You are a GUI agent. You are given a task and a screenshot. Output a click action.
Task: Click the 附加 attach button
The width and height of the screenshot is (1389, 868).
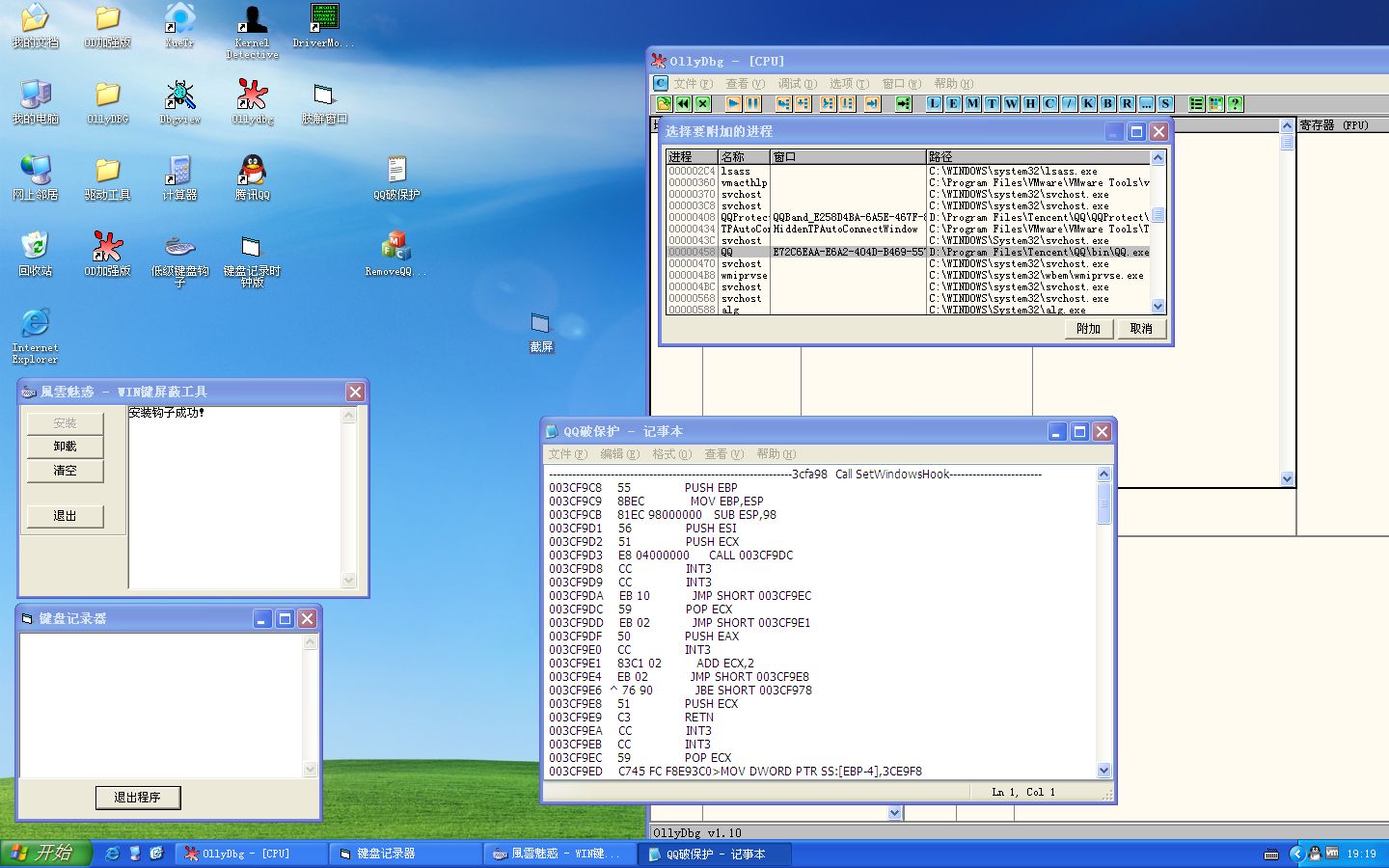pos(1088,329)
